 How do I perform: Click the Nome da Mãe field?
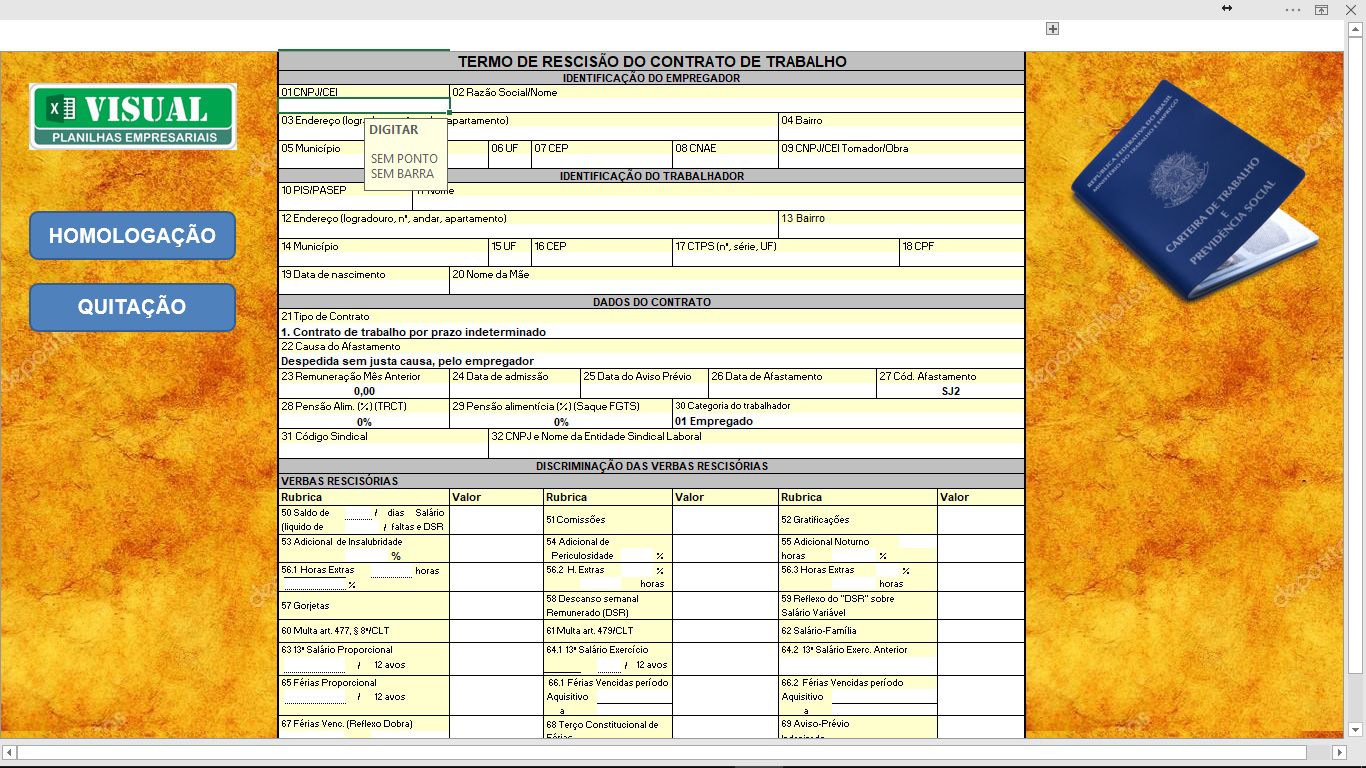point(737,287)
